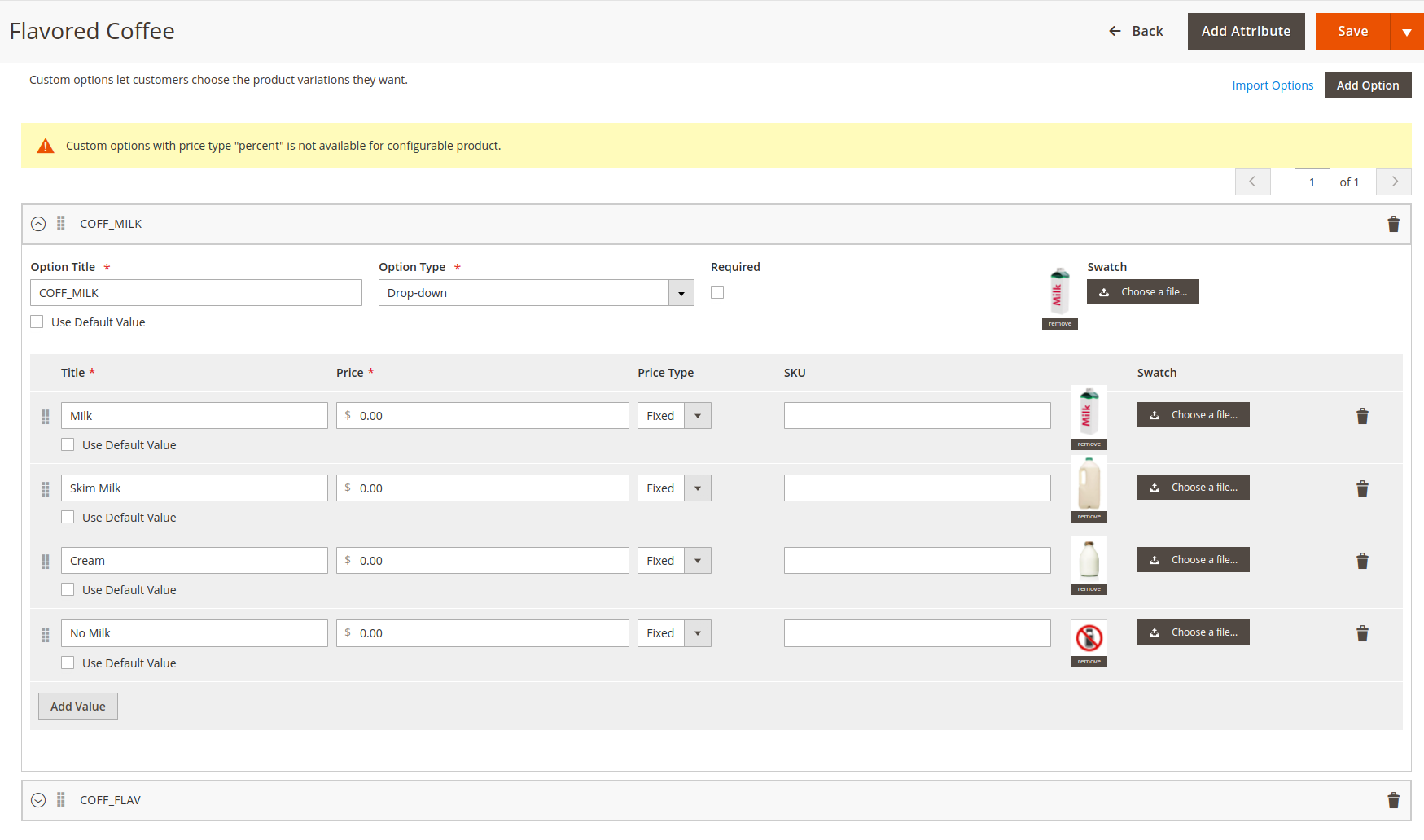Image resolution: width=1424 pixels, height=840 pixels.
Task: Open the Import Options link
Action: [x=1272, y=85]
